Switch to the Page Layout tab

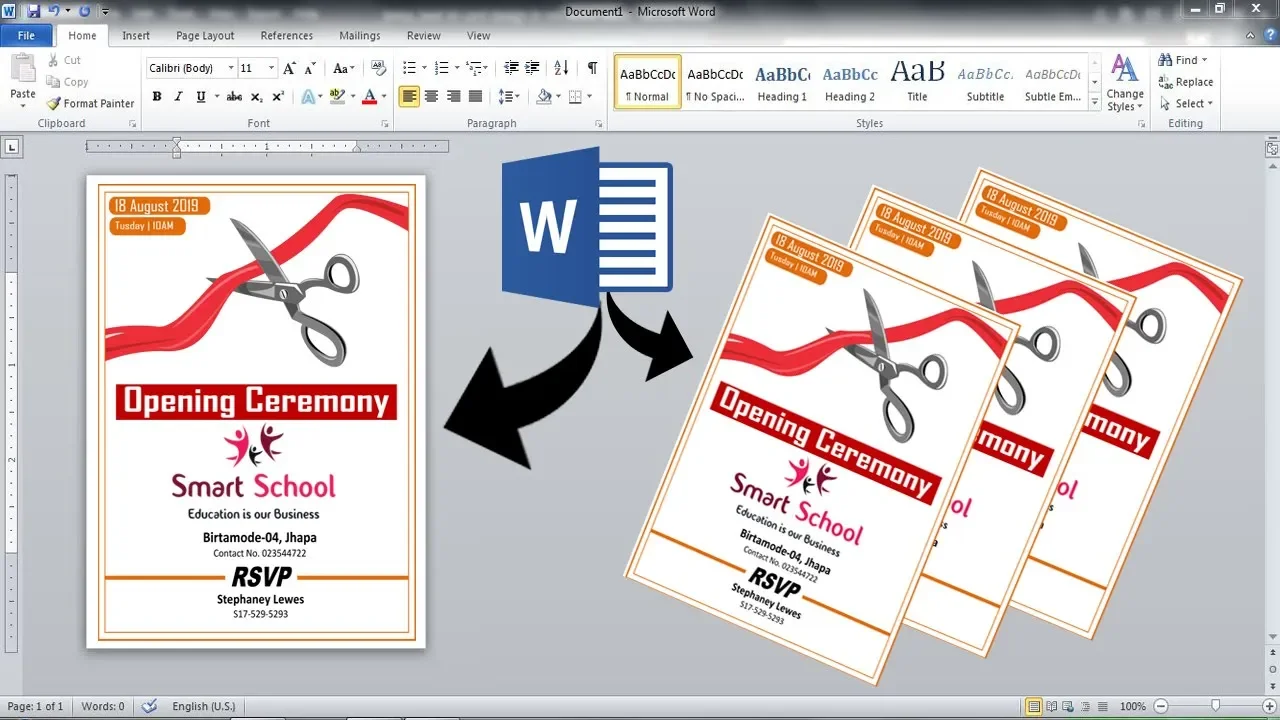click(x=205, y=35)
